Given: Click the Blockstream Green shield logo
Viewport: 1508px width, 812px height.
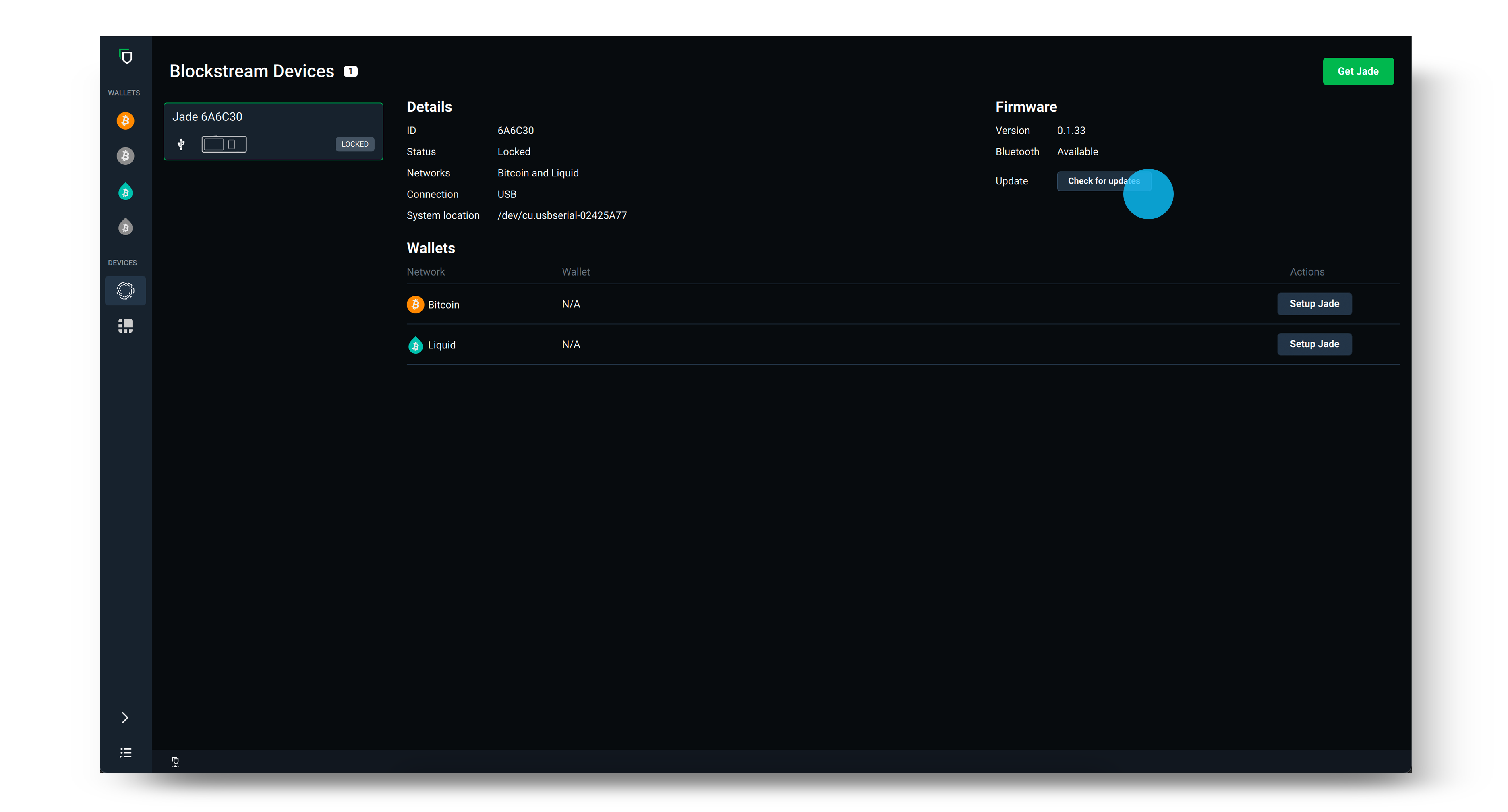Looking at the screenshot, I should click(x=125, y=57).
